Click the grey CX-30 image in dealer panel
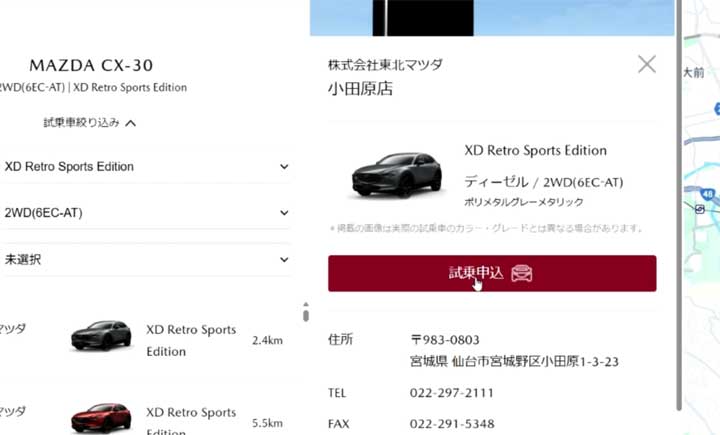Viewport: 720px width, 435px height. (x=397, y=175)
